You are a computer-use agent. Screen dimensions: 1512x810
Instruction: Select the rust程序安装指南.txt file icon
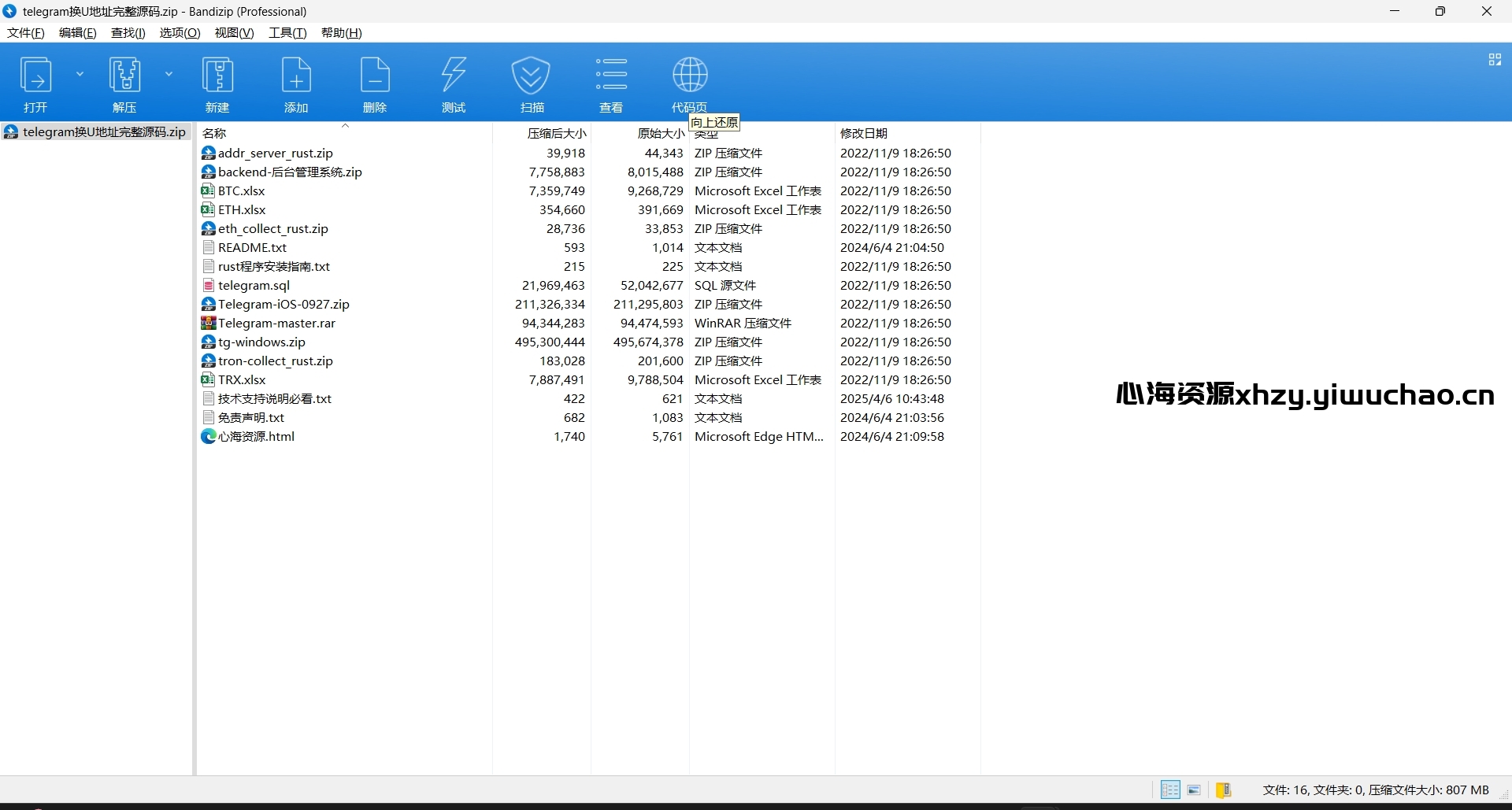coord(209,266)
